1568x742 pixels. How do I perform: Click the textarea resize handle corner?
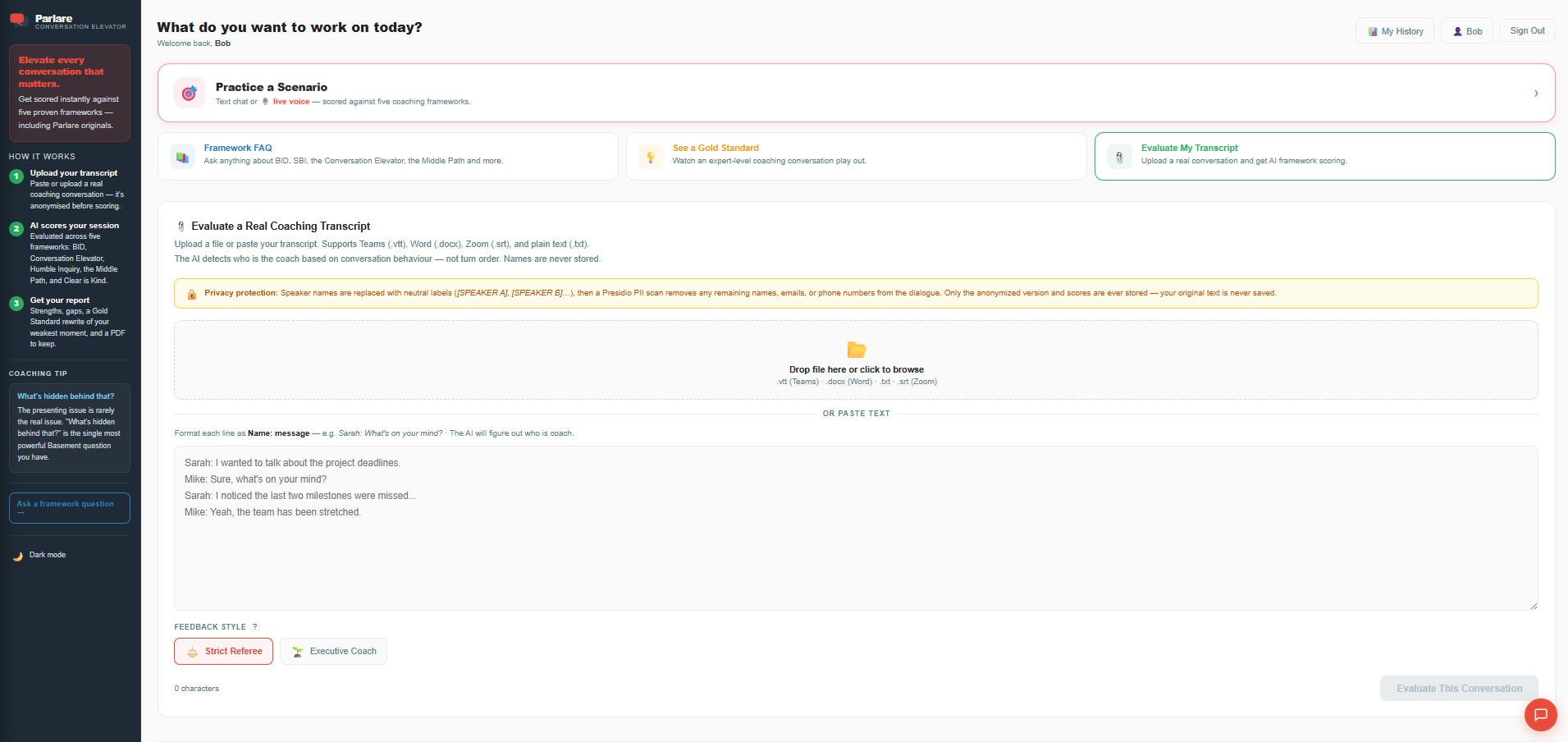pyautogui.click(x=1533, y=605)
